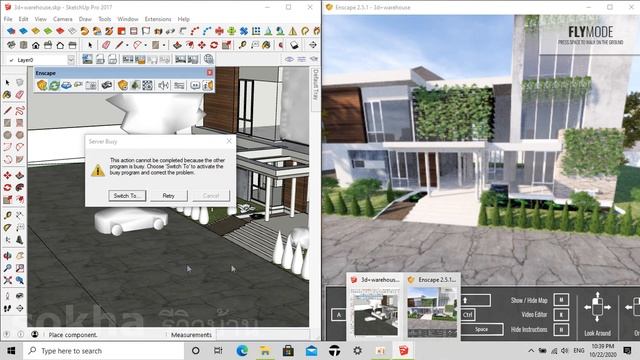Expand the Default Tray side tab
The image size is (640, 360).
(x=315, y=84)
